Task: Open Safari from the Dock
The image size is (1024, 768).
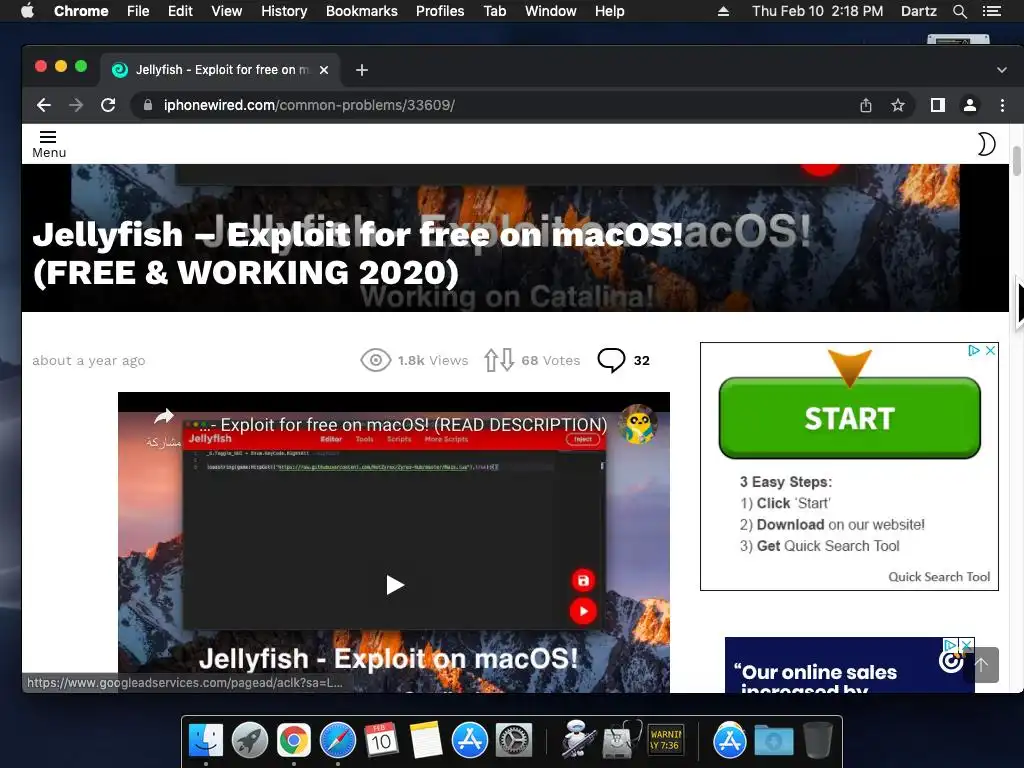Action: coord(338,741)
